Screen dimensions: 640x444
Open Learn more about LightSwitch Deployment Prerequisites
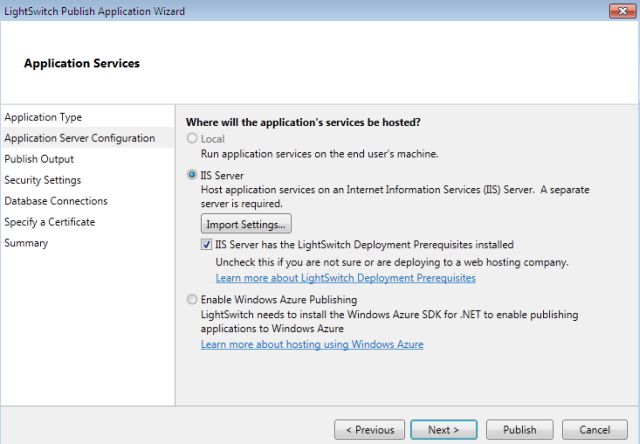coord(345,277)
